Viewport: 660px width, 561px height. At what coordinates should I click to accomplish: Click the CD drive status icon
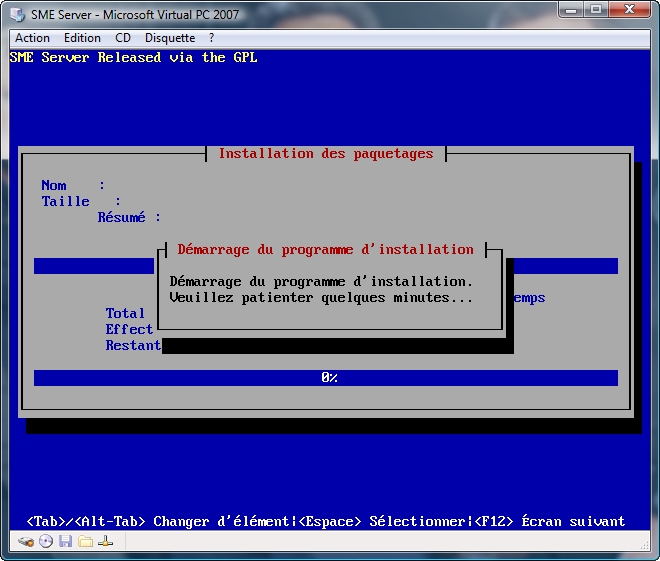[46, 541]
